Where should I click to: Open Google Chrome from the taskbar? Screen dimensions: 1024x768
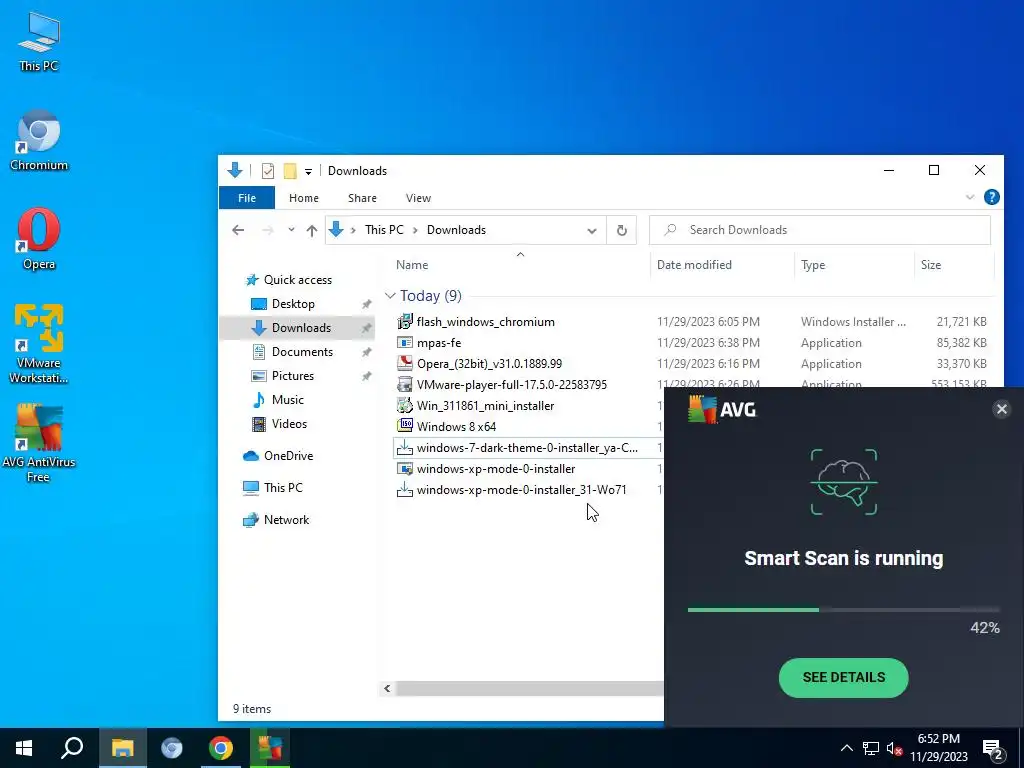pos(221,748)
